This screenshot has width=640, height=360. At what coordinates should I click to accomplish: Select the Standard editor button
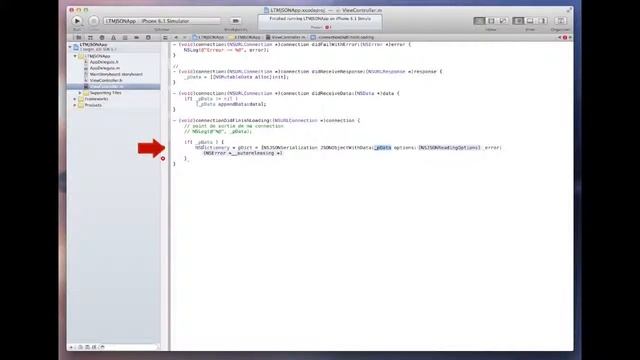coord(479,21)
